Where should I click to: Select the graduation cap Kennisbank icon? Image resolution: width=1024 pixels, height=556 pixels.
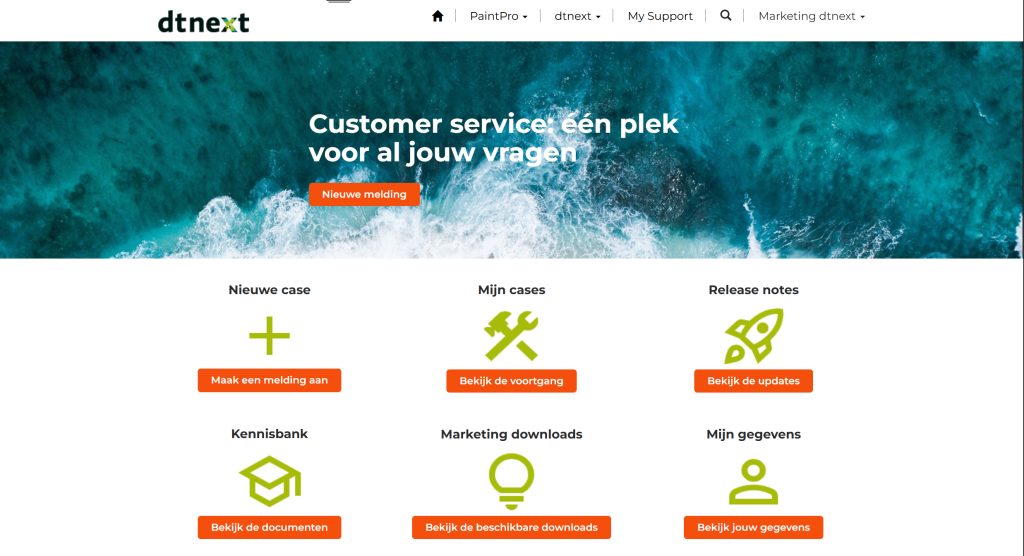pos(270,482)
